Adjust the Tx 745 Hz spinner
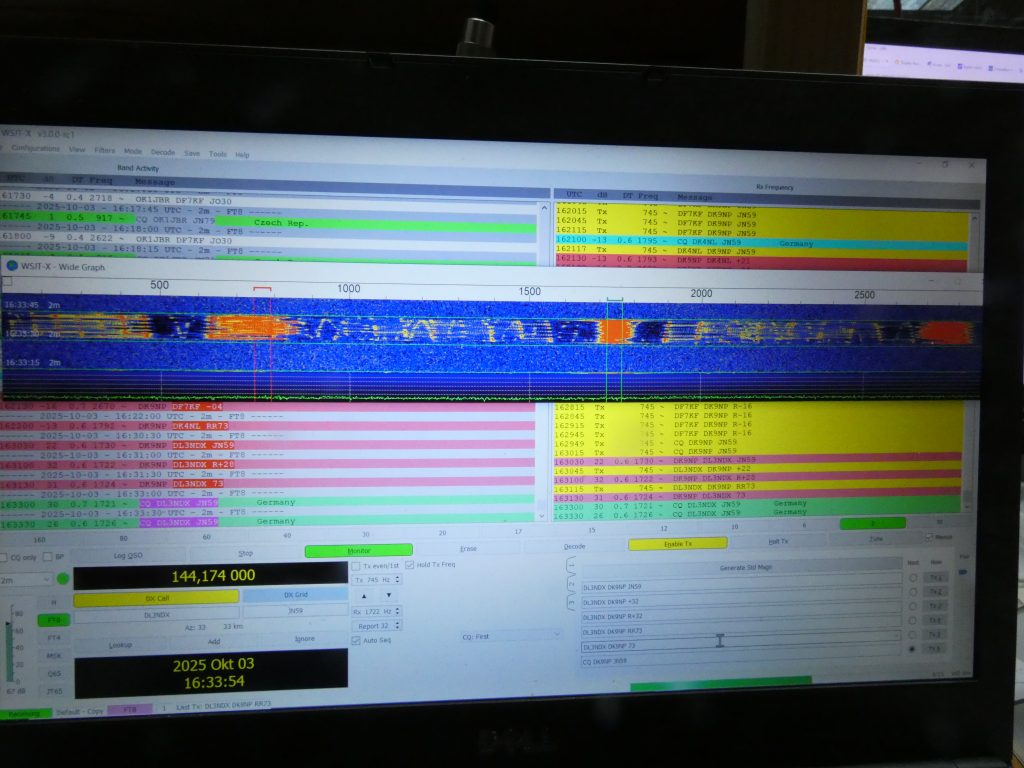This screenshot has height=768, width=1024. [377, 580]
